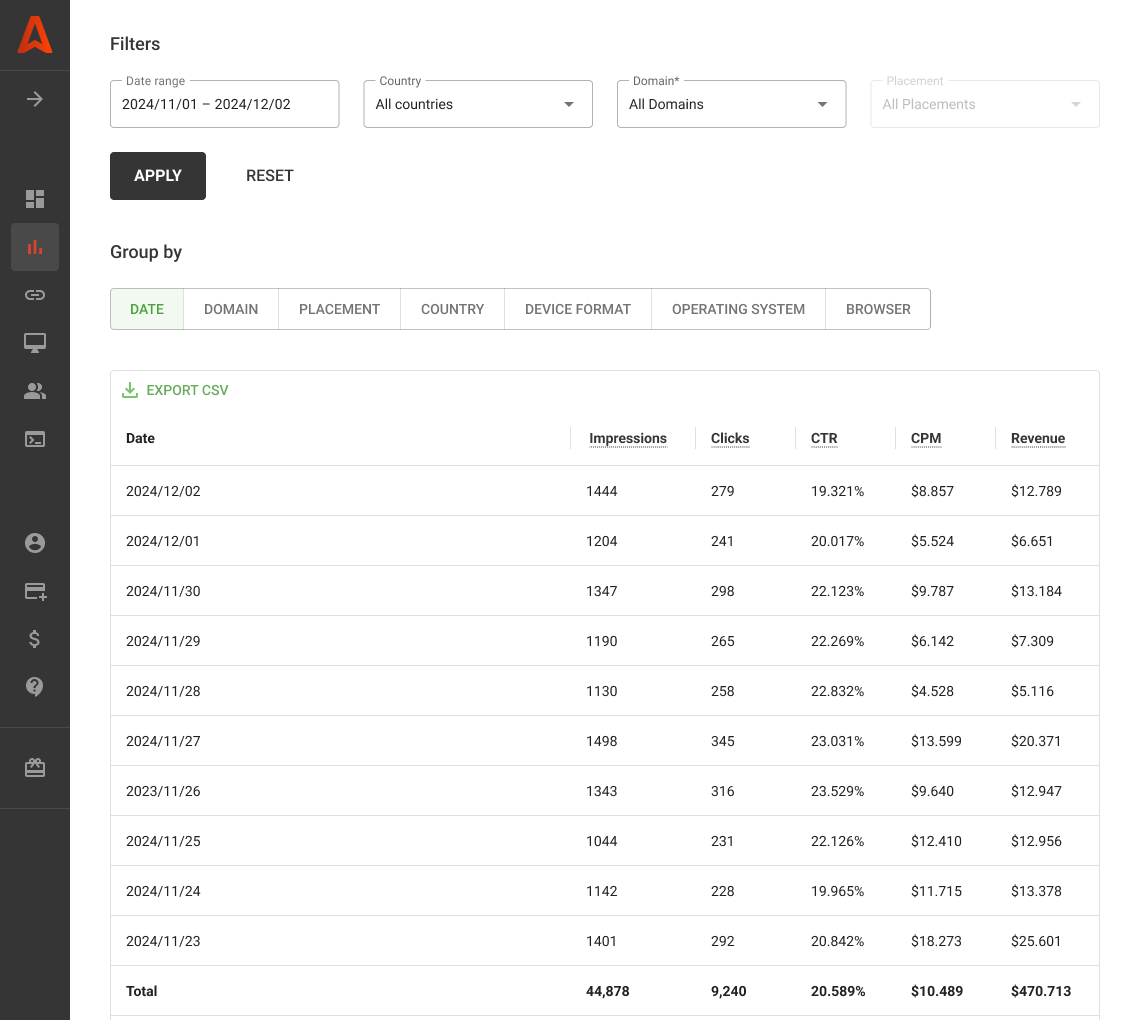Sort by the Revenue column header

(x=1037, y=438)
